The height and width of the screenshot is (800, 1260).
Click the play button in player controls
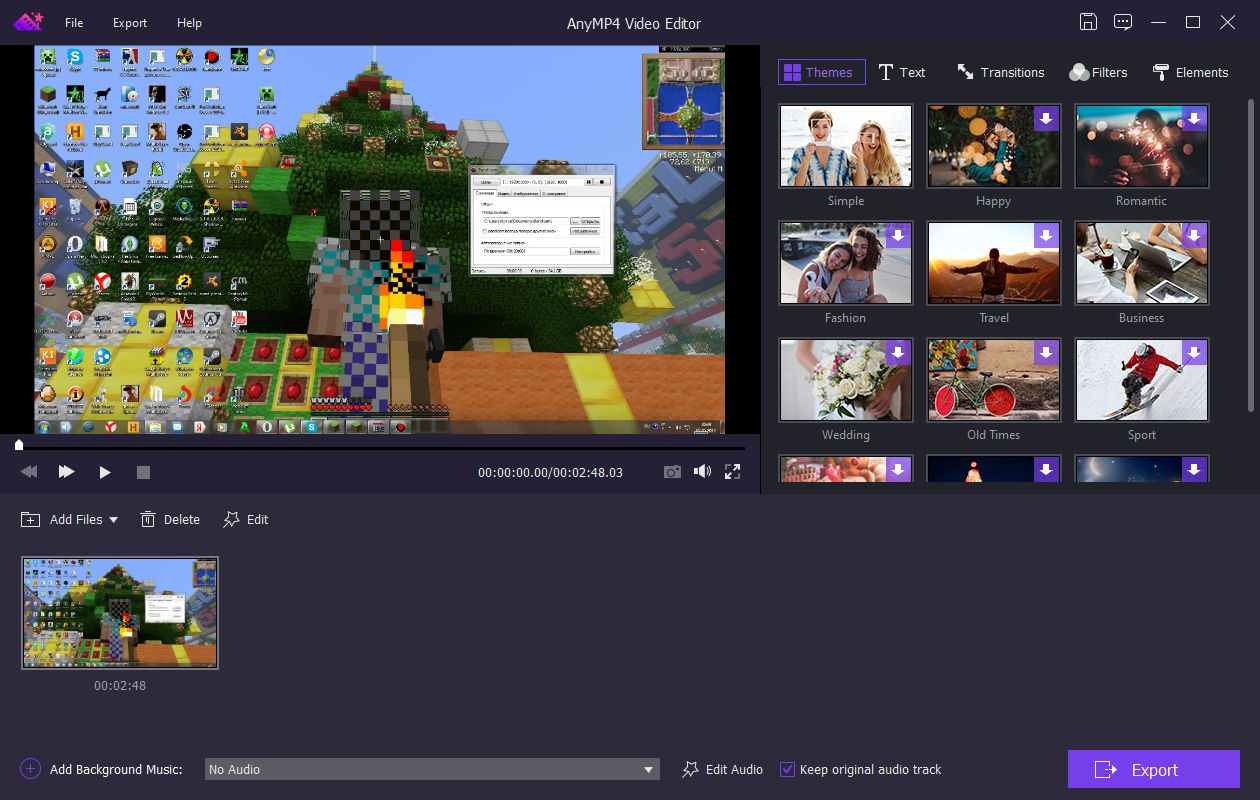coord(105,472)
